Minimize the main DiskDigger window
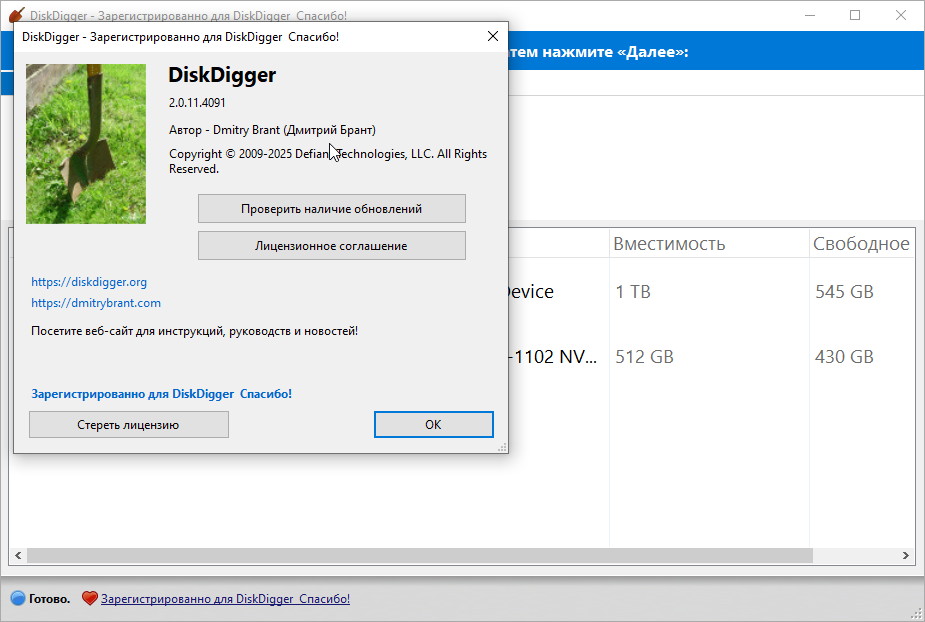925x622 pixels. pos(810,15)
